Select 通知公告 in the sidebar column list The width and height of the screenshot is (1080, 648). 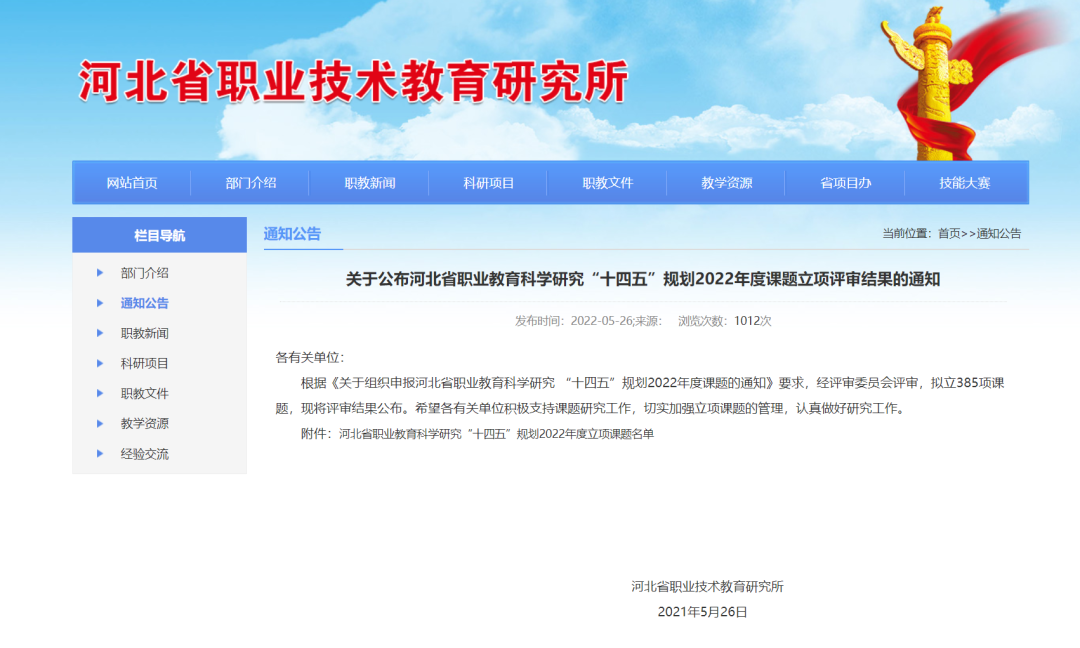(145, 303)
